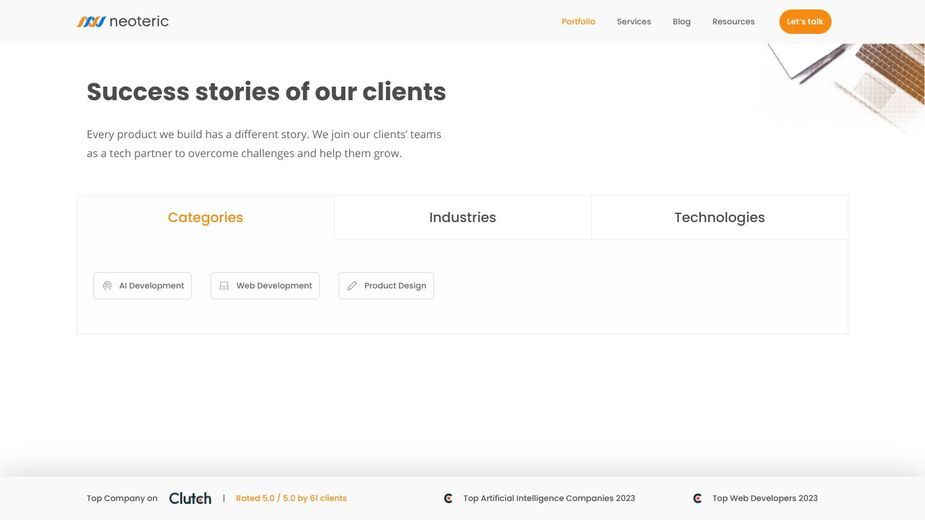Click the neoteric logo icon
The width and height of the screenshot is (925, 520).
point(91,22)
